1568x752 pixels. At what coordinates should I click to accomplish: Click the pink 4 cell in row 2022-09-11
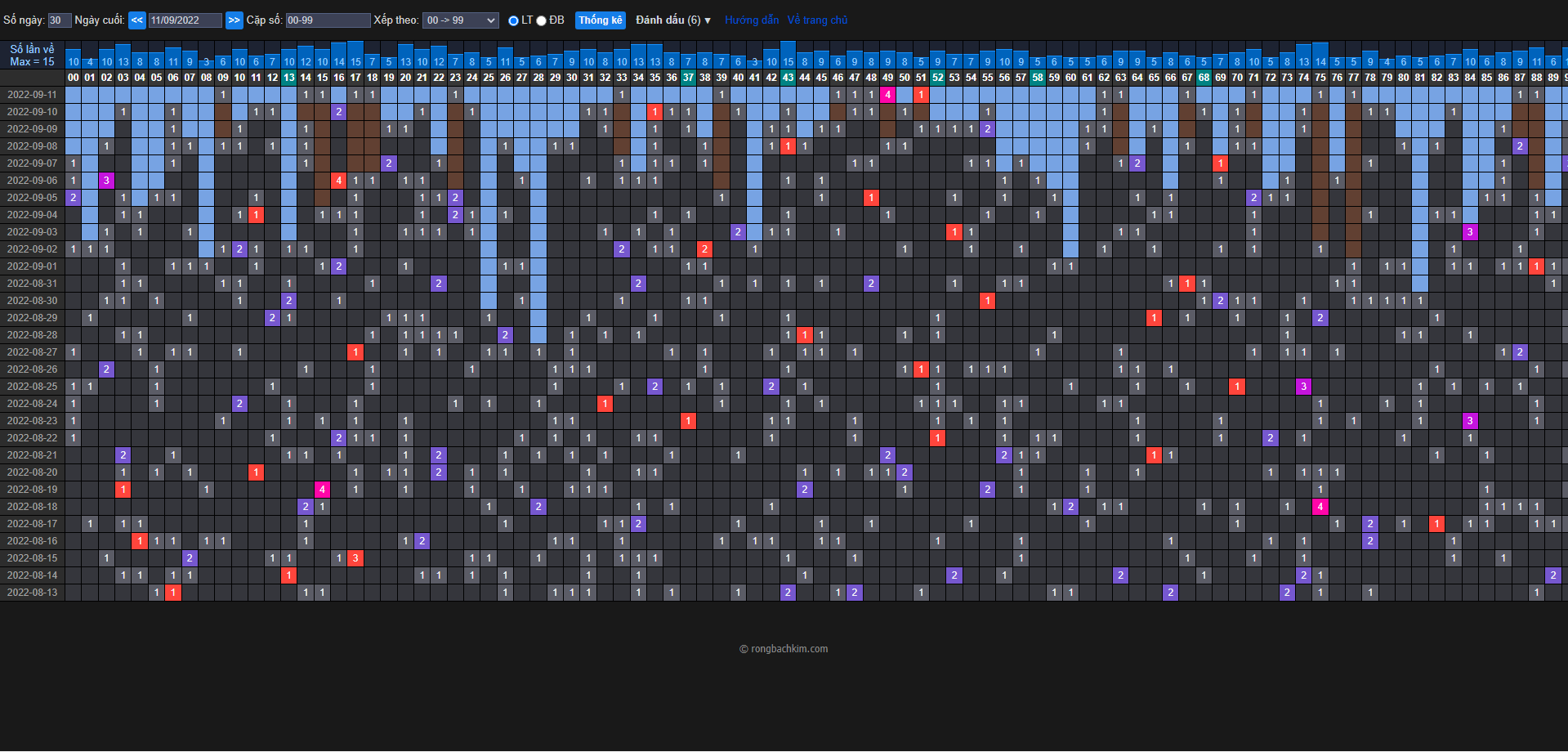888,95
